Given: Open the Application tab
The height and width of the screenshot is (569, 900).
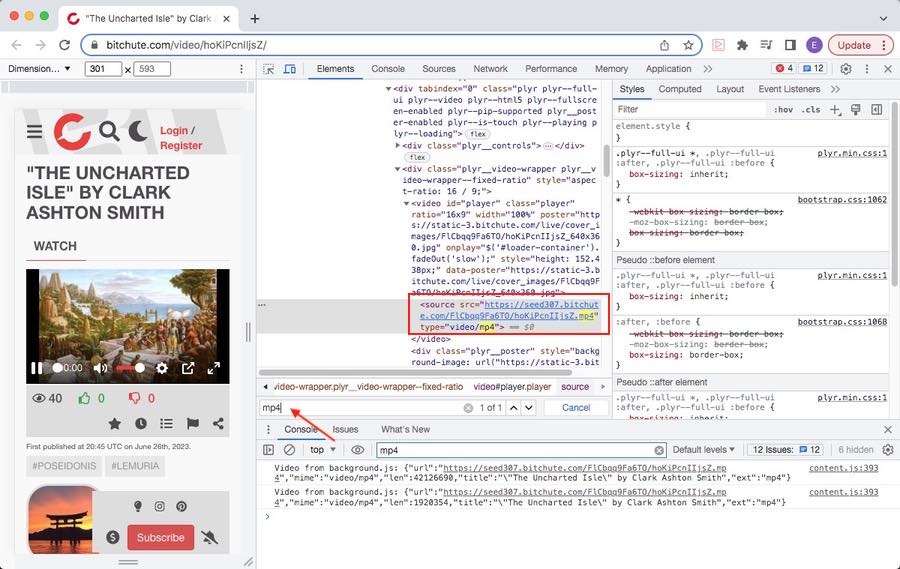Looking at the screenshot, I should 668,68.
